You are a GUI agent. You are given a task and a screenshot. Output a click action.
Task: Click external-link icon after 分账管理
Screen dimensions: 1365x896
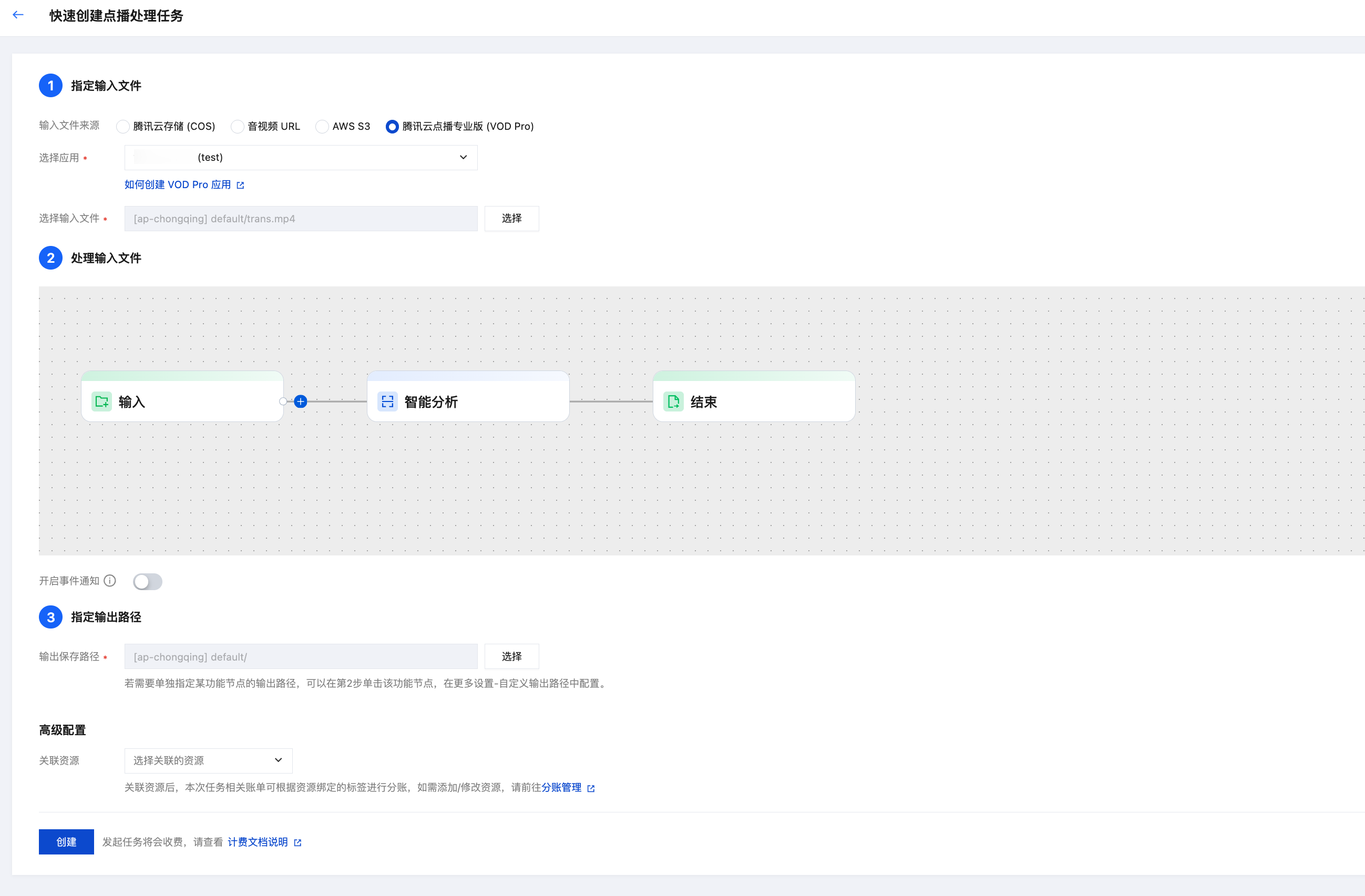click(591, 788)
